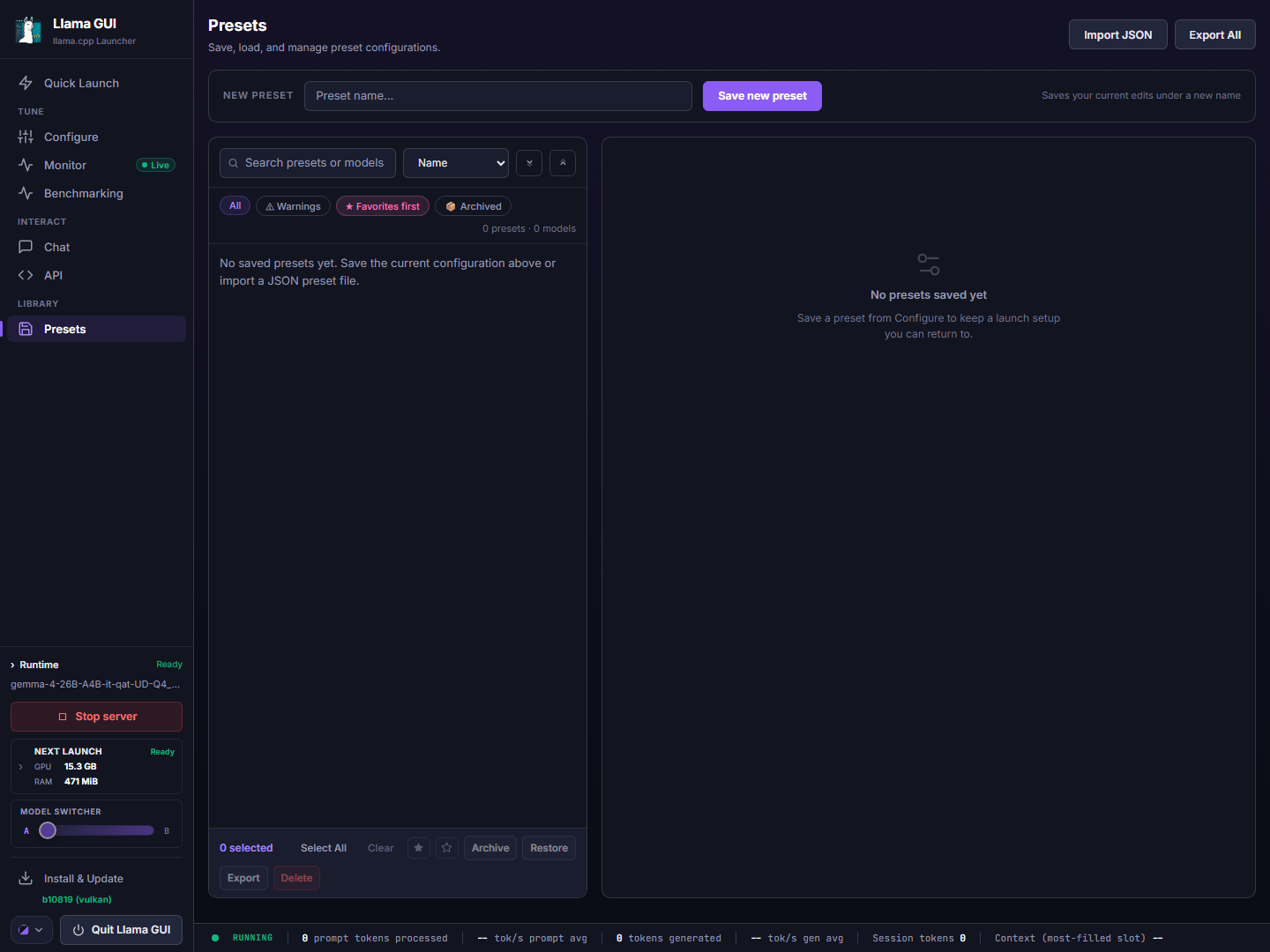The height and width of the screenshot is (952, 1270).
Task: Click the b10819 (vulkan) version text
Action: 77,900
